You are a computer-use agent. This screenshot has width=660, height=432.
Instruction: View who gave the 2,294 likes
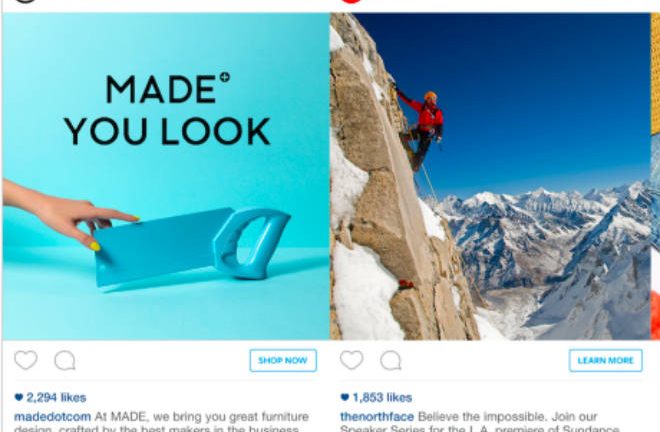(56, 397)
